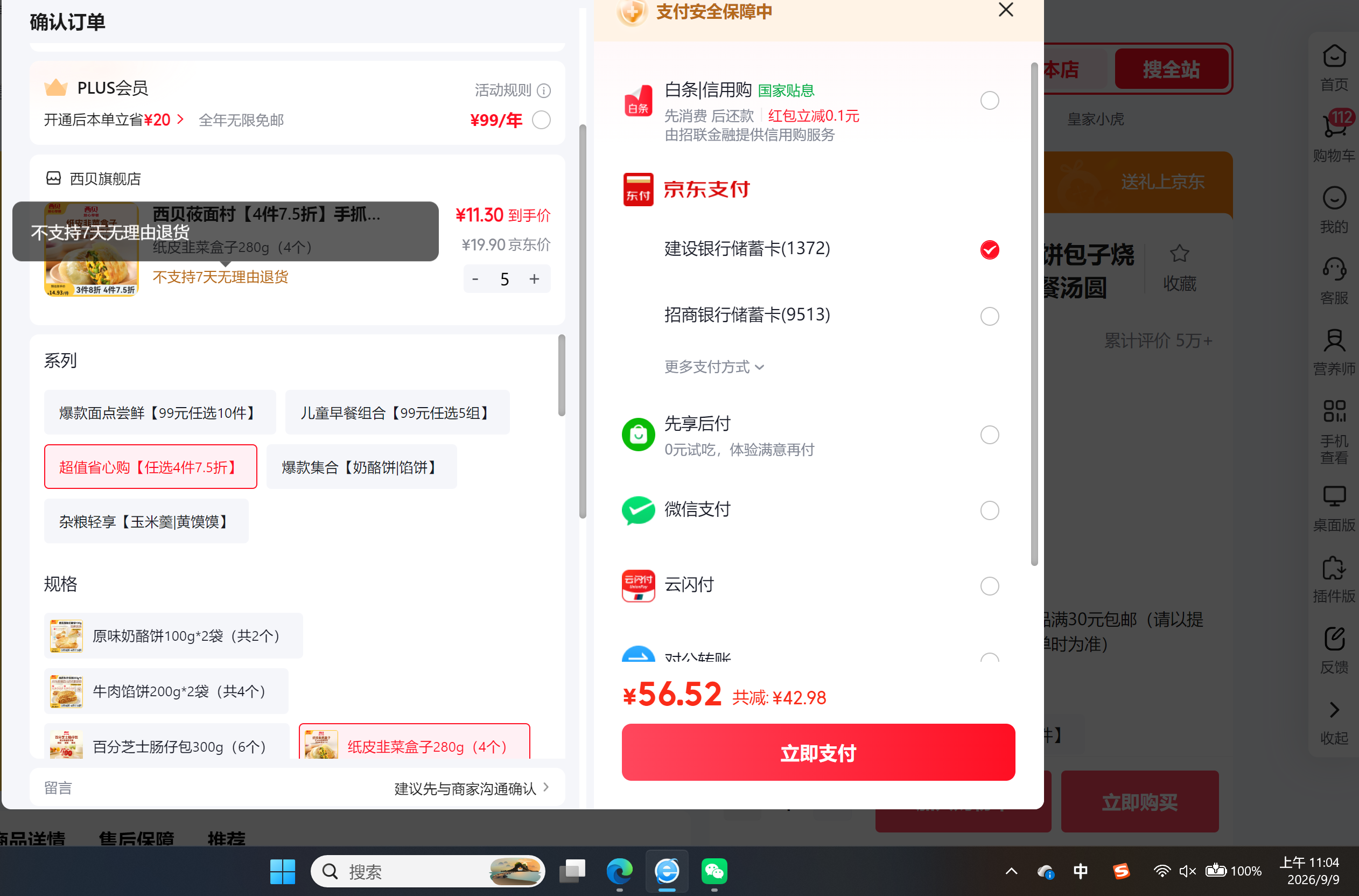This screenshot has width=1359, height=896.
Task: Collapse the sidebar with 收起 arrow
Action: coord(1334,710)
